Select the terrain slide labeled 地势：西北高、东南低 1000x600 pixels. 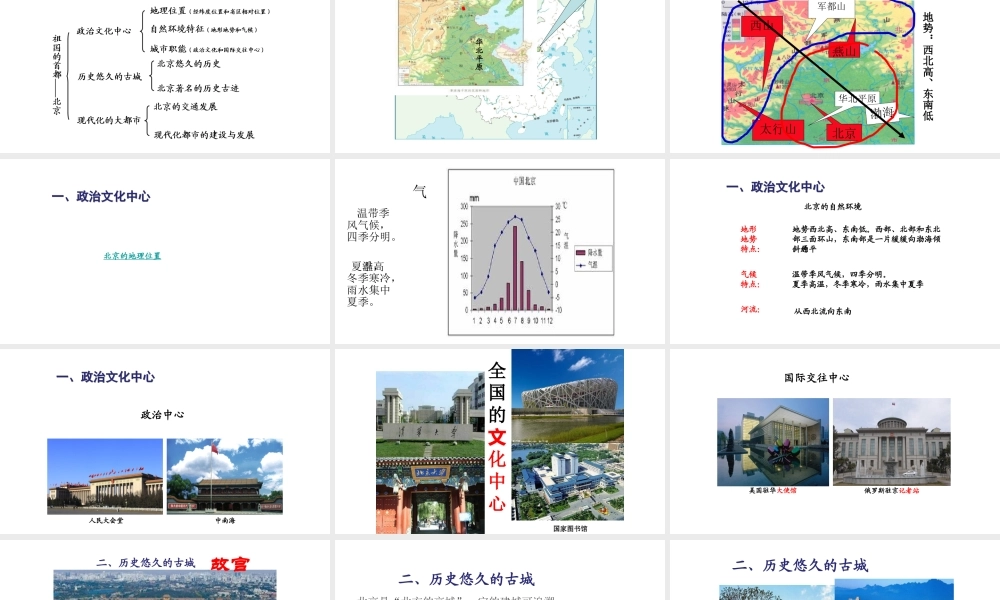pyautogui.click(x=835, y=76)
